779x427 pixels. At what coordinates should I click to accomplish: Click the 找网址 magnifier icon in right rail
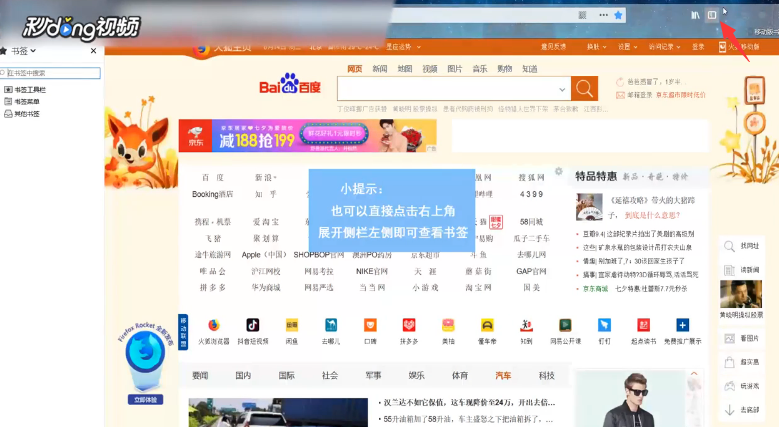[x=729, y=246]
